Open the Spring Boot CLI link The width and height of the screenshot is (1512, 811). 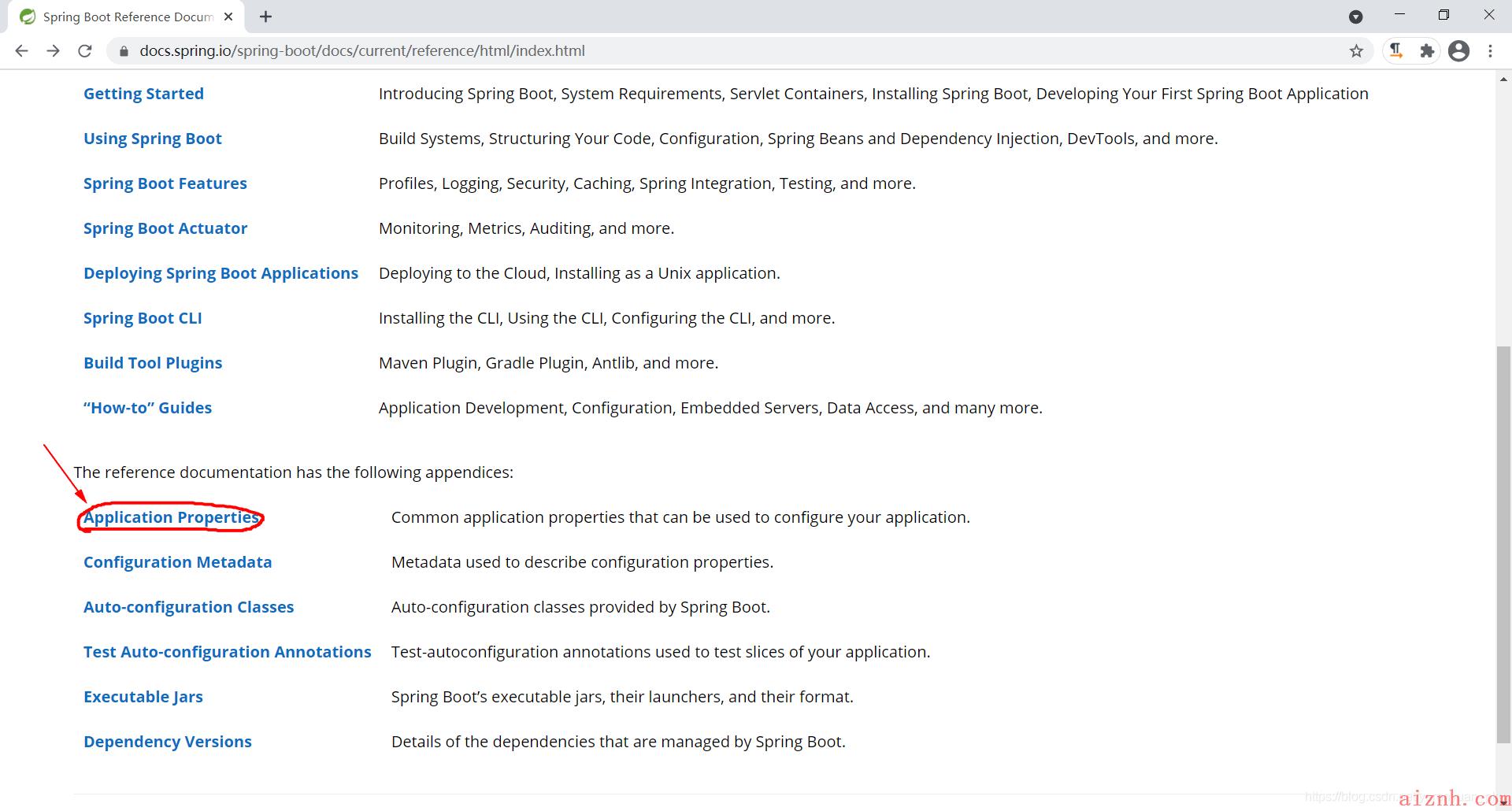tap(143, 318)
